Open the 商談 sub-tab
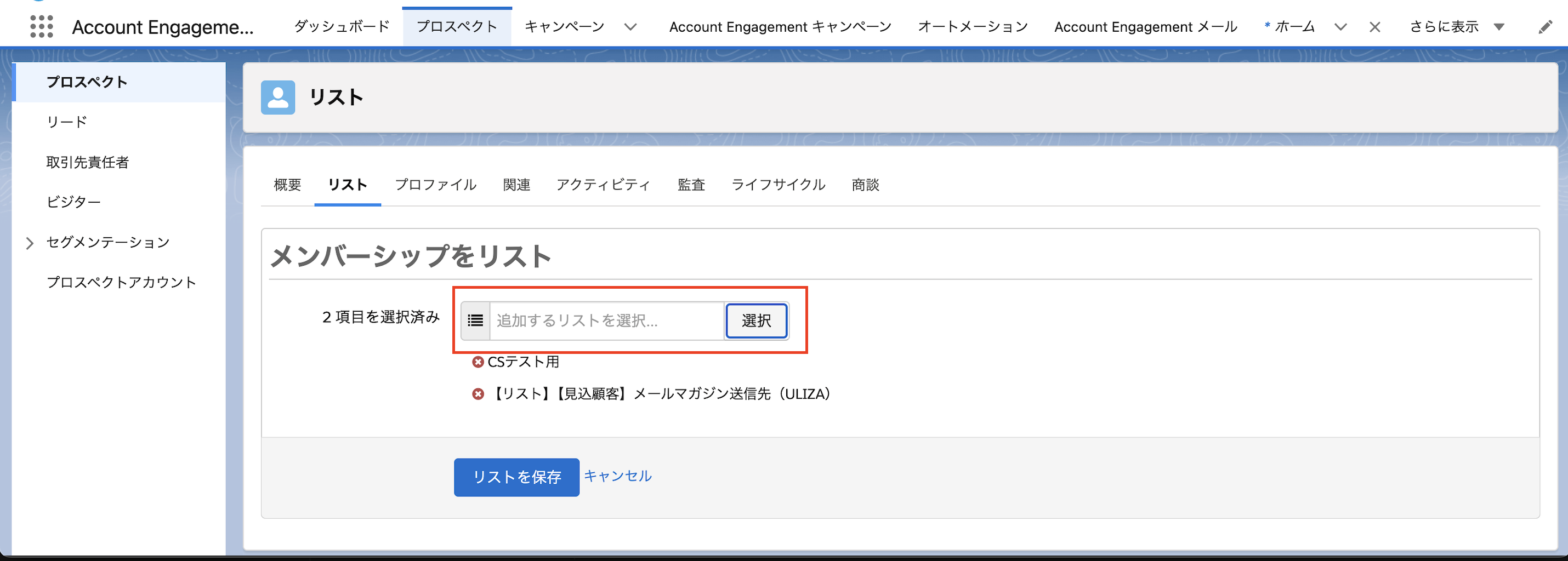Viewport: 1568px width, 561px height. [x=865, y=185]
